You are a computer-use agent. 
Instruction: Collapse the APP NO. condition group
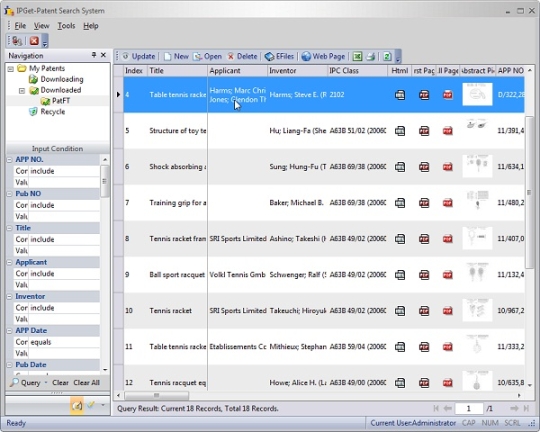coord(10,160)
